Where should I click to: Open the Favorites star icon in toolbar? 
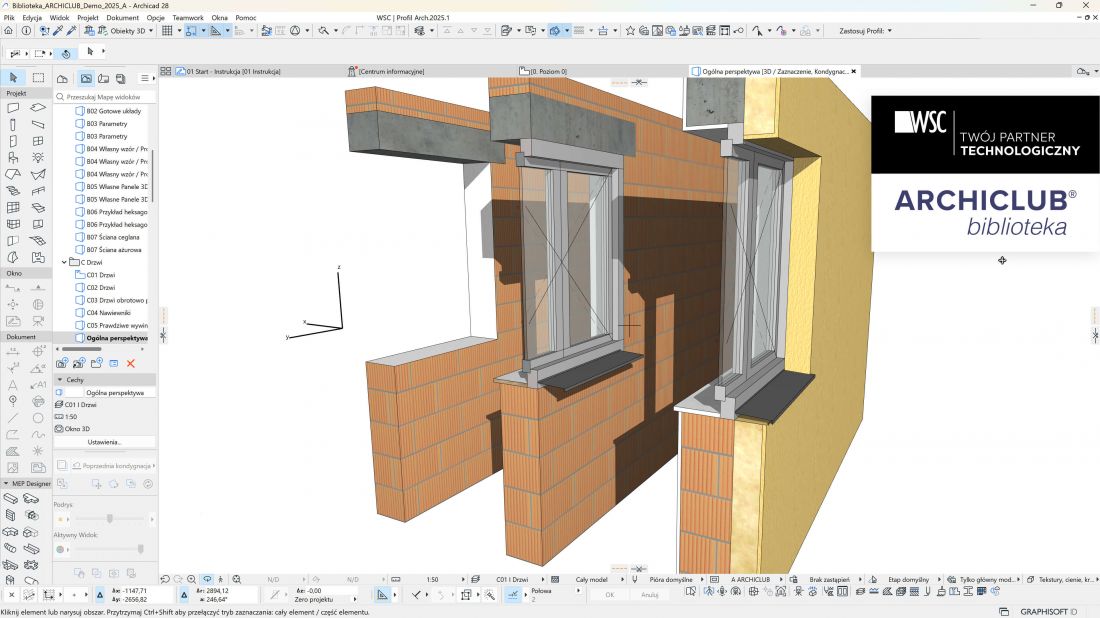(x=630, y=31)
